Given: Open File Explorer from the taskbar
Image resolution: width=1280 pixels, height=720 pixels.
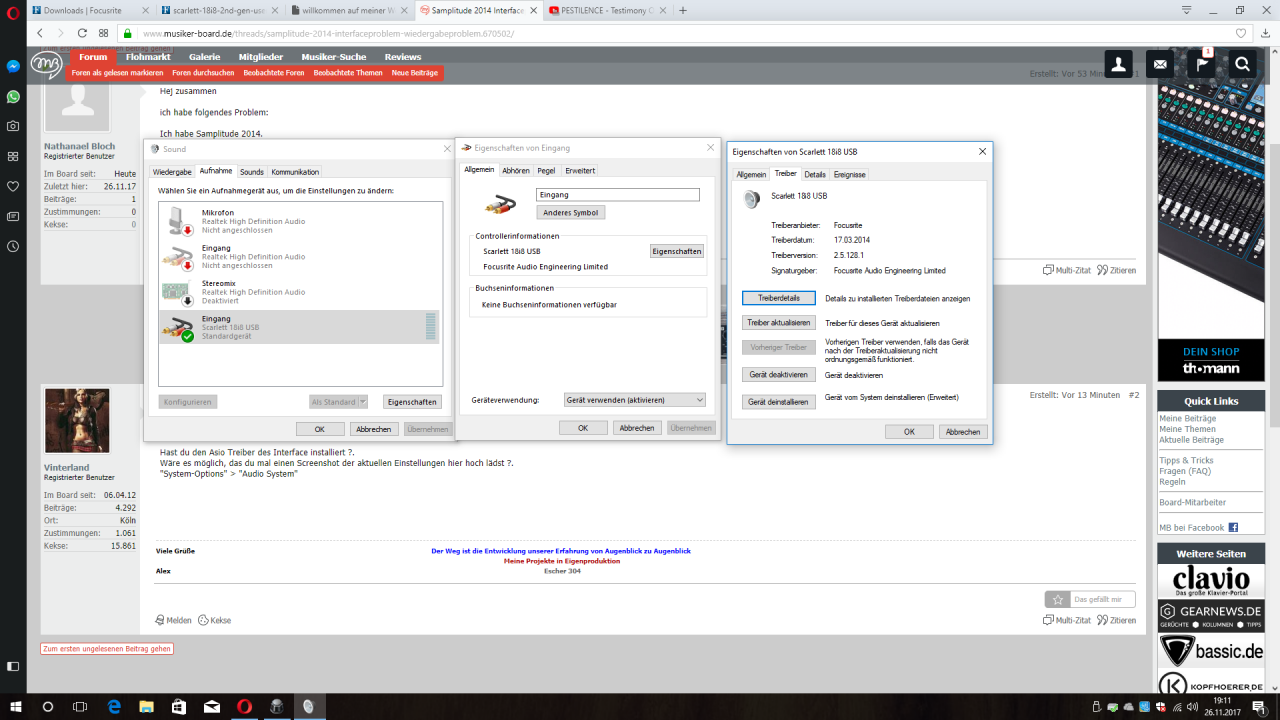Looking at the screenshot, I should pos(146,706).
